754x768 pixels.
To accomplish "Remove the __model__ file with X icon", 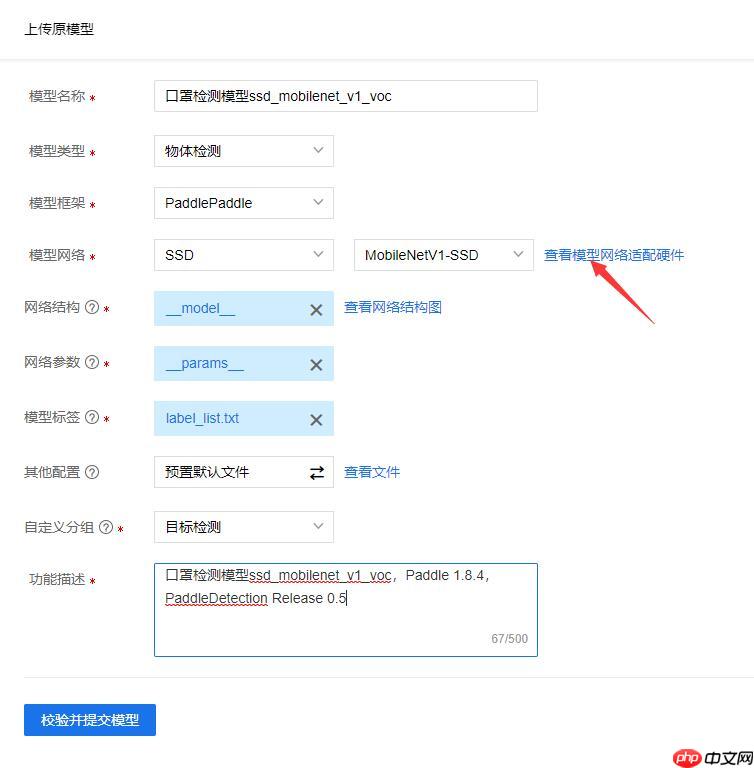I will [x=316, y=310].
